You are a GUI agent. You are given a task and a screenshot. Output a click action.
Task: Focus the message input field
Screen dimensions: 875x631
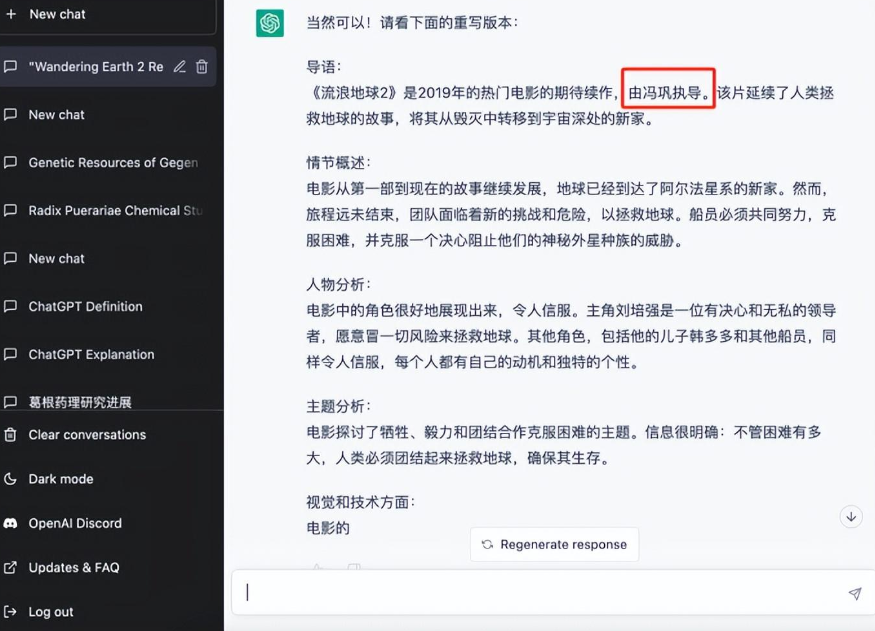[x=552, y=593]
